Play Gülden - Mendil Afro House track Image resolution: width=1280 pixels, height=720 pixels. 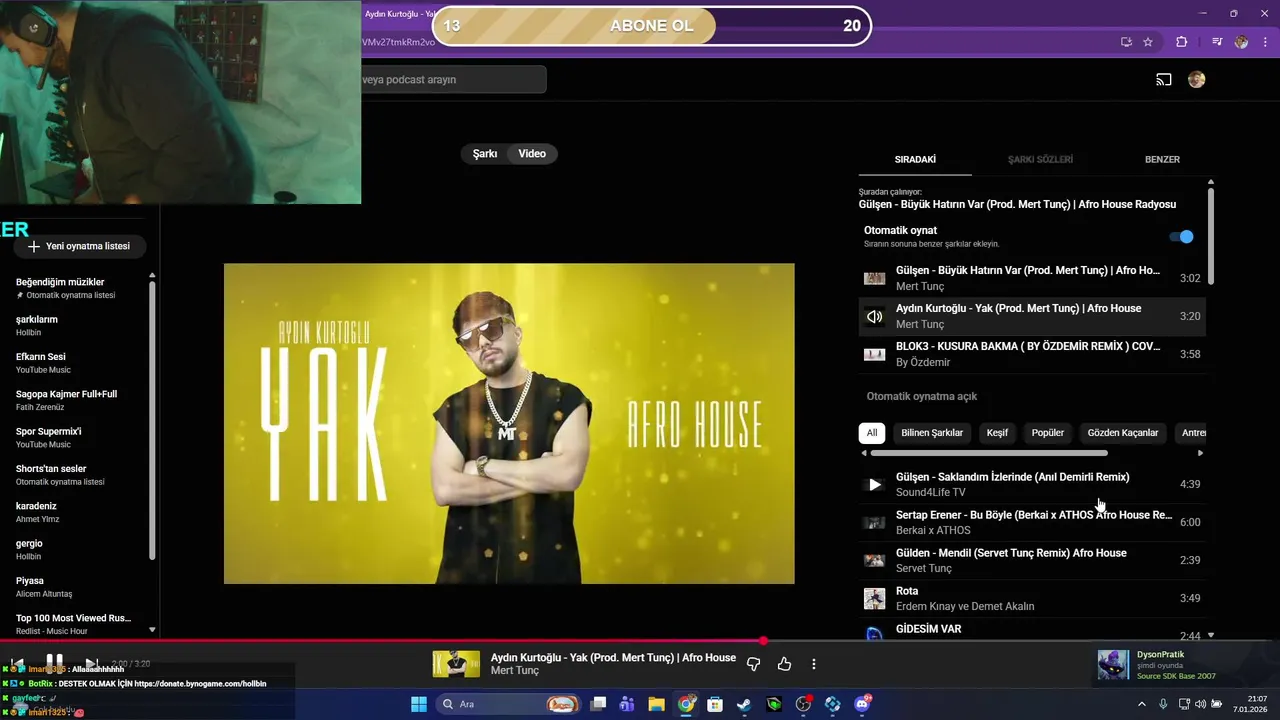point(1033,560)
